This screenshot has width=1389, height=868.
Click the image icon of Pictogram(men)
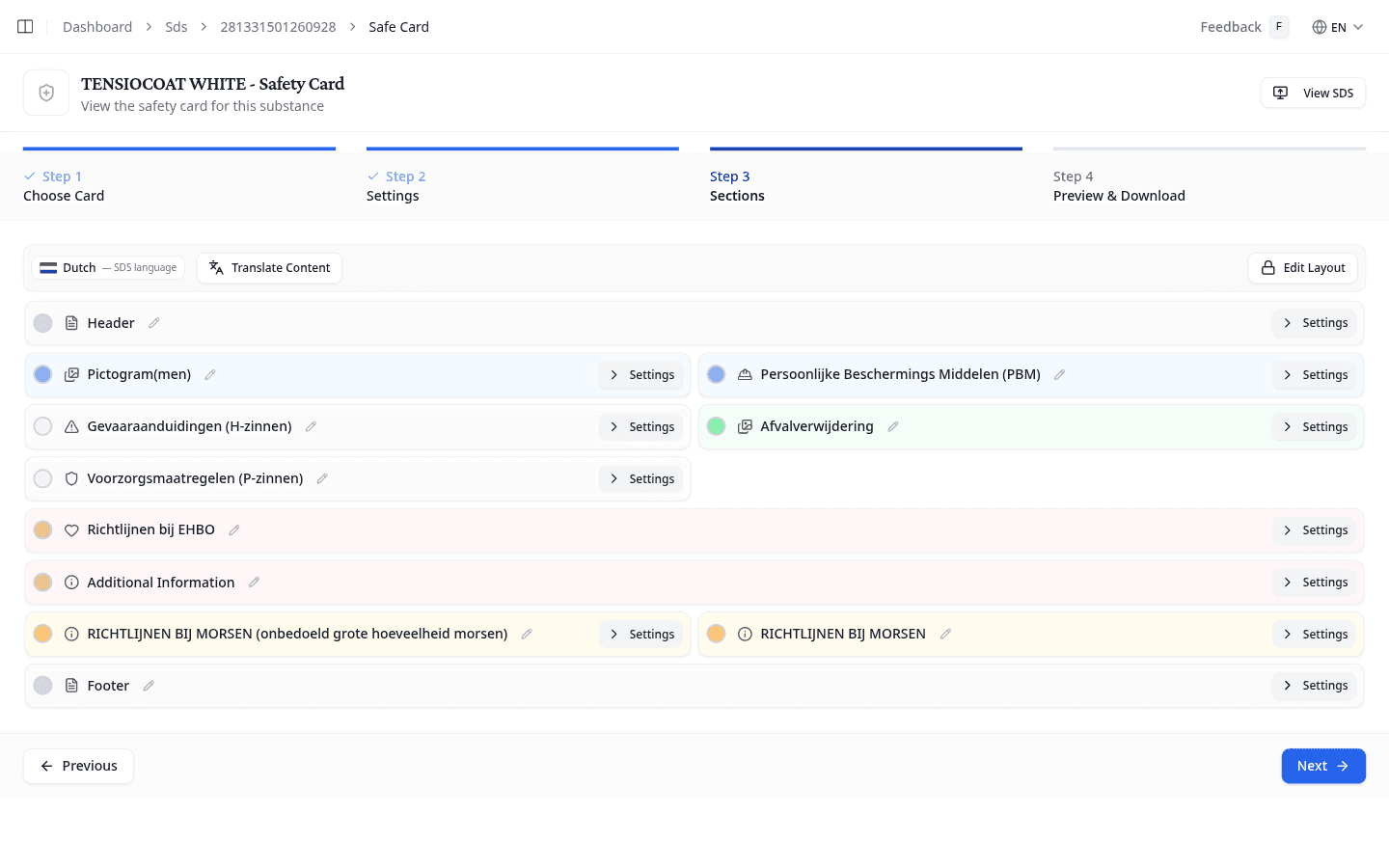click(x=71, y=374)
